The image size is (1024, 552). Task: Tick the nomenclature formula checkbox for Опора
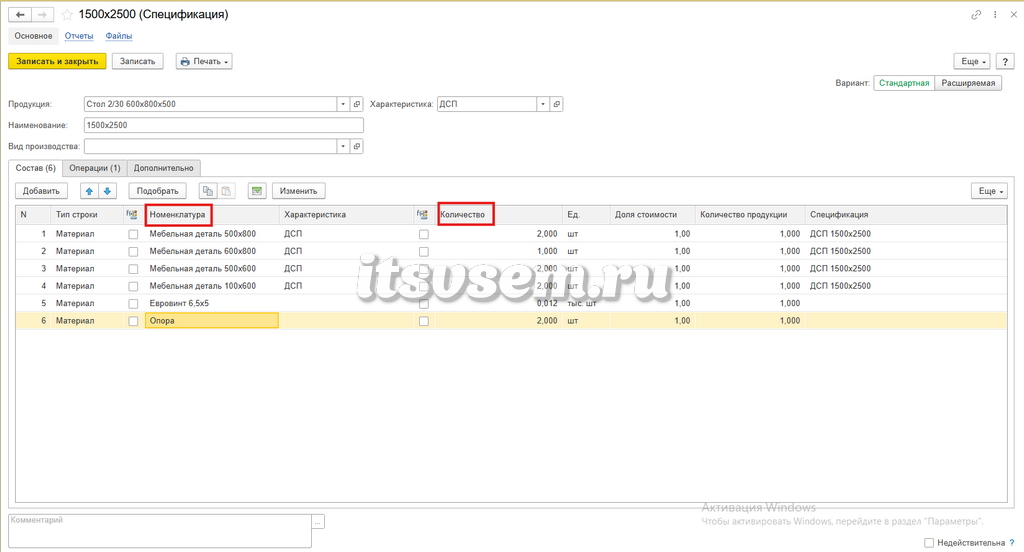pyautogui.click(x=133, y=321)
